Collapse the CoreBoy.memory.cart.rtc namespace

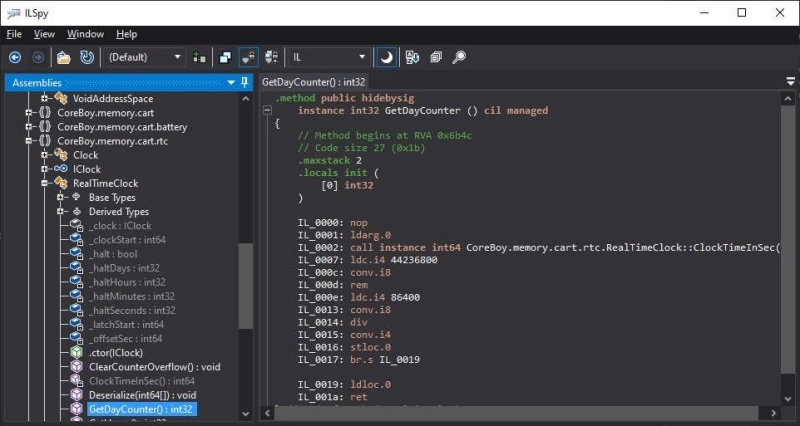click(x=29, y=141)
